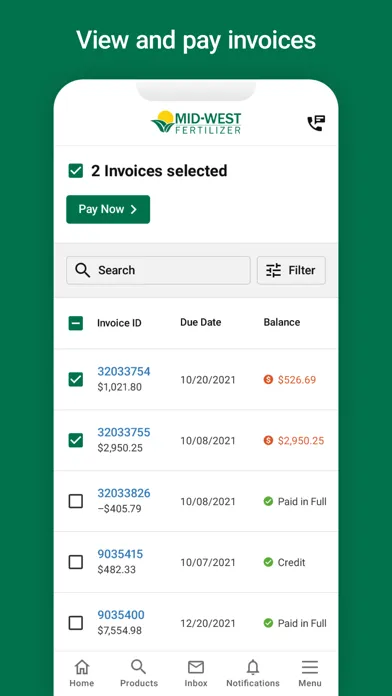Click due date 12/20/2021
The width and height of the screenshot is (392, 696).
tap(208, 623)
